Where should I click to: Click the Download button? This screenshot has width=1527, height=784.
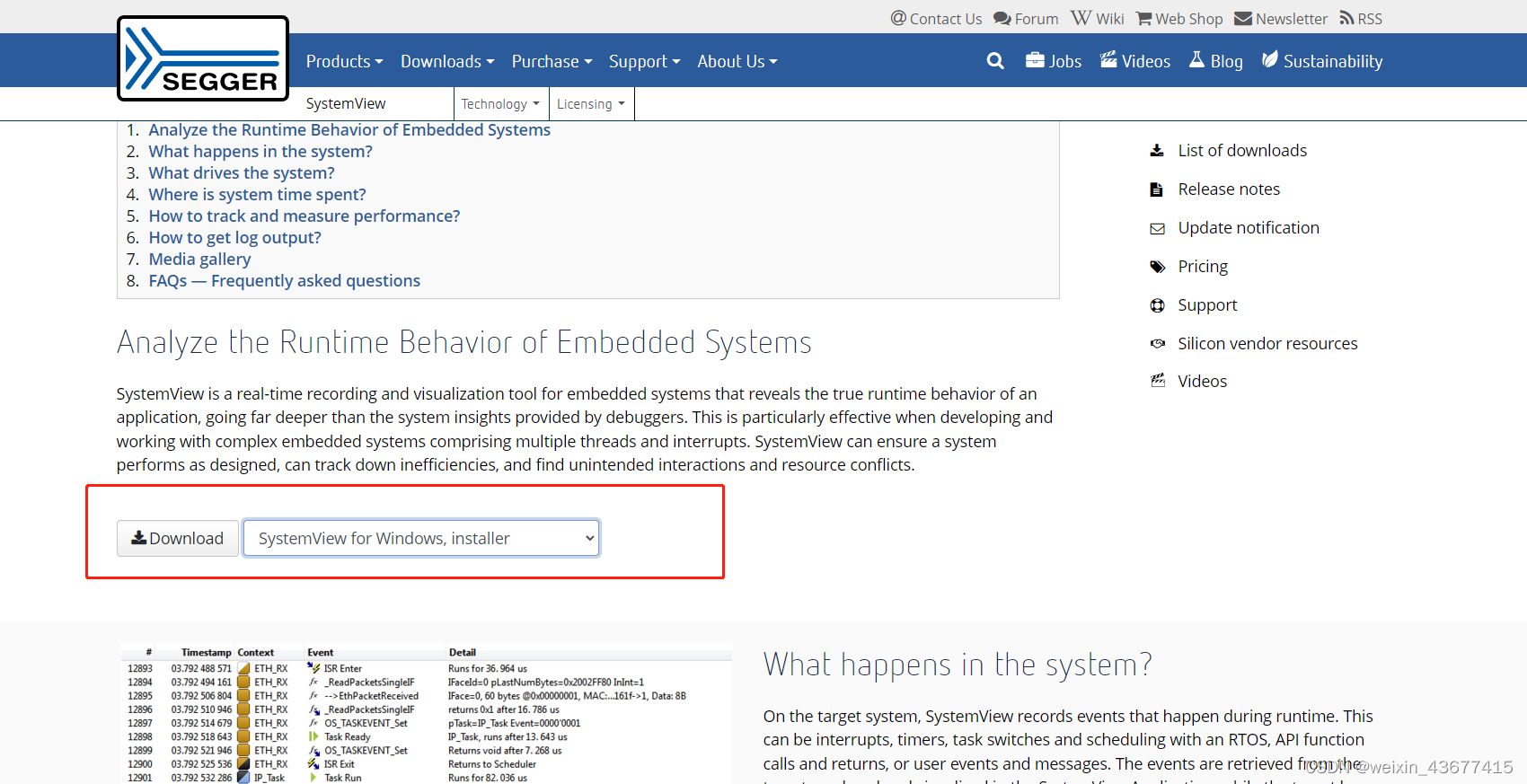(178, 538)
